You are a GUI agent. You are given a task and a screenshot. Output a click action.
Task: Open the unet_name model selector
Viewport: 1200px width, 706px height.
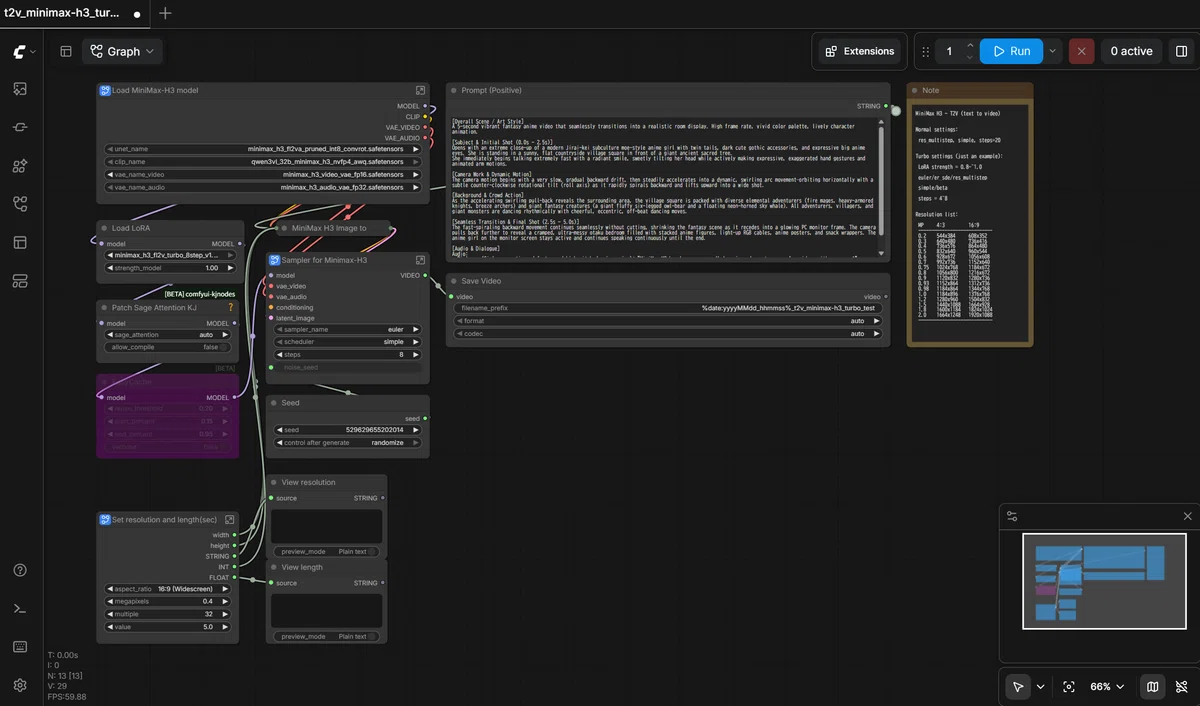click(261, 148)
